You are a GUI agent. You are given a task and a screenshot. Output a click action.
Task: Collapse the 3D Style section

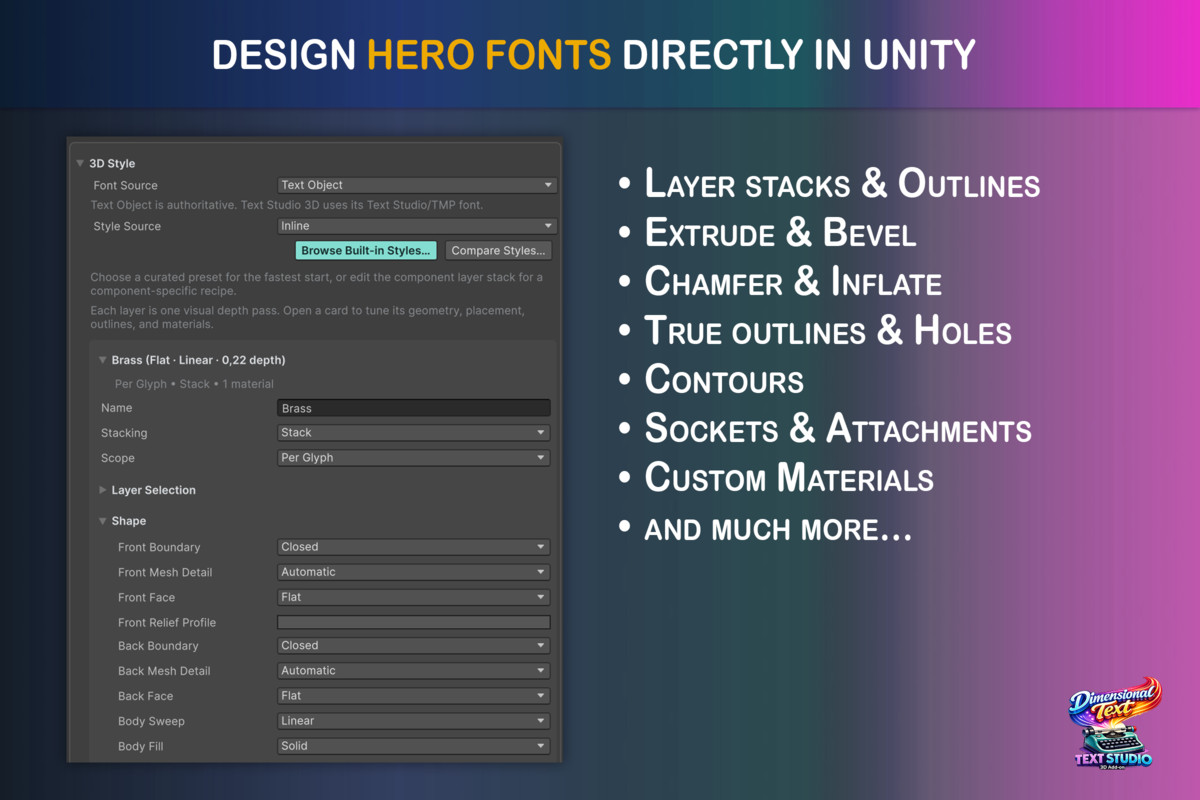[x=80, y=163]
